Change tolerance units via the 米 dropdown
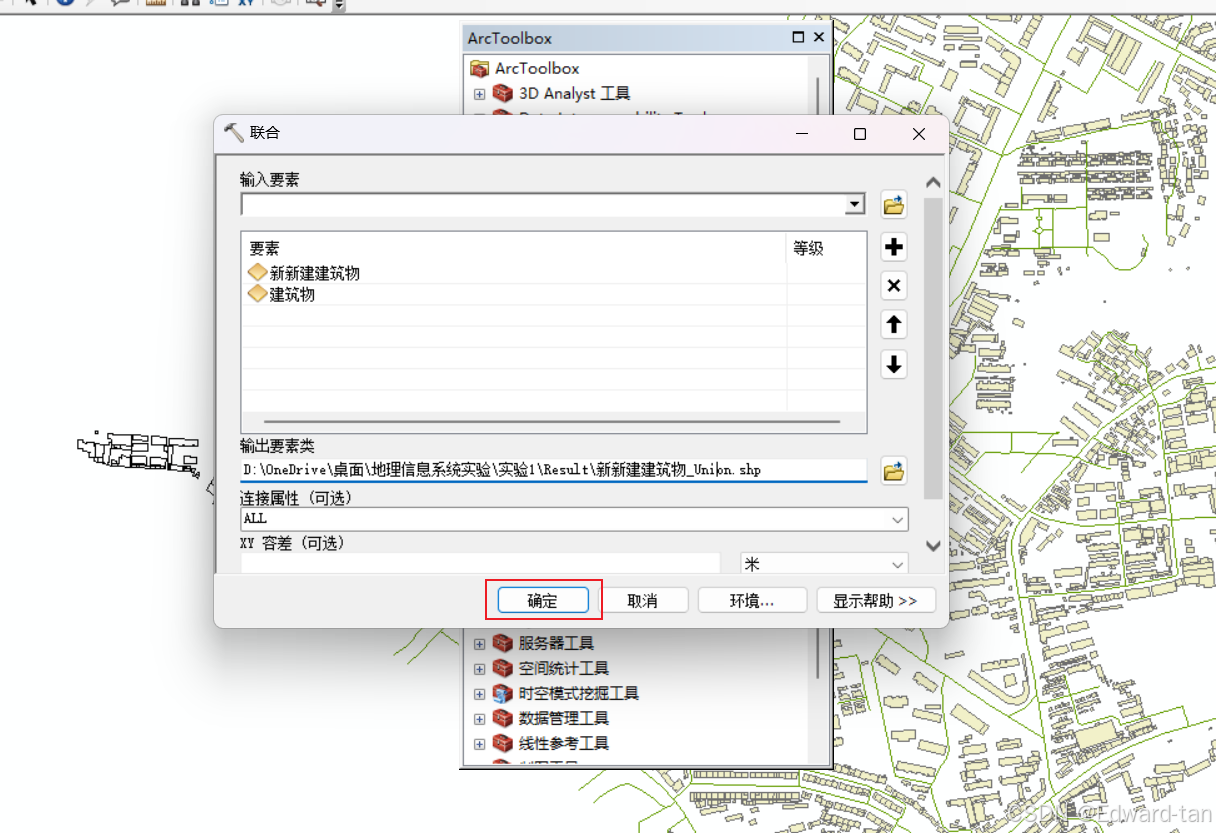 point(897,565)
